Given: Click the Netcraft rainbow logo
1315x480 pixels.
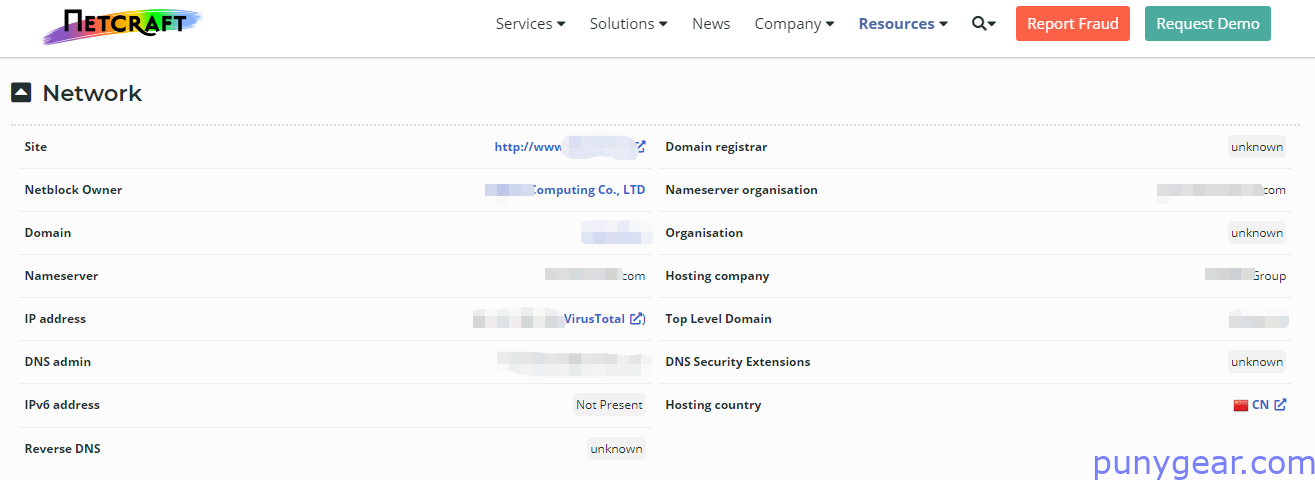Looking at the screenshot, I should coord(122,25).
